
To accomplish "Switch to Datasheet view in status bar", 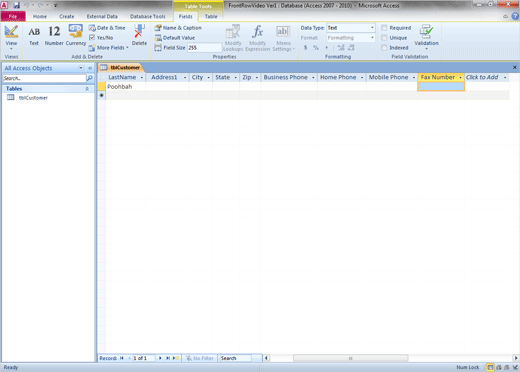I will point(490,367).
